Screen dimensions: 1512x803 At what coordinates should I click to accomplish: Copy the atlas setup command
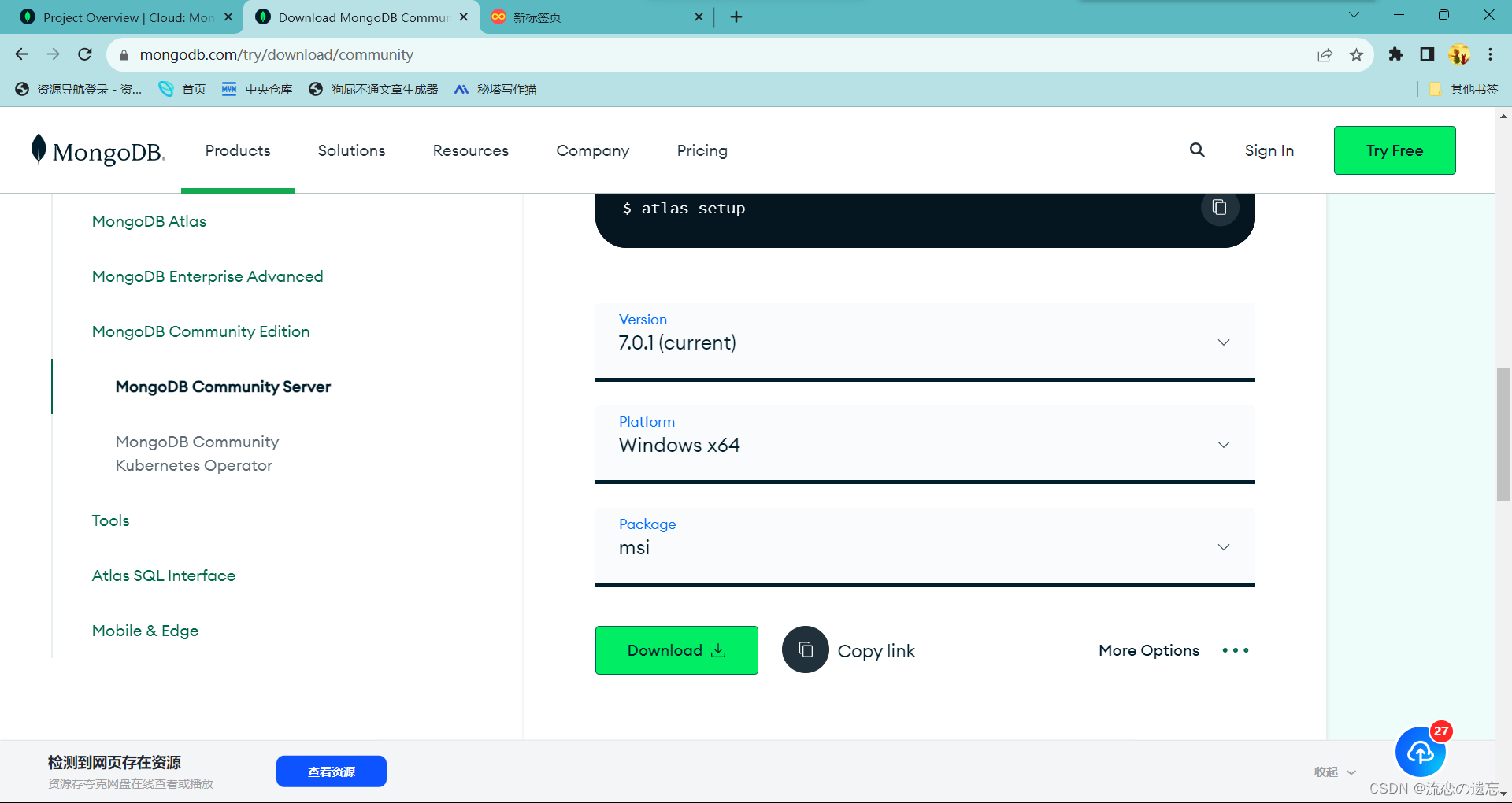[x=1220, y=207]
